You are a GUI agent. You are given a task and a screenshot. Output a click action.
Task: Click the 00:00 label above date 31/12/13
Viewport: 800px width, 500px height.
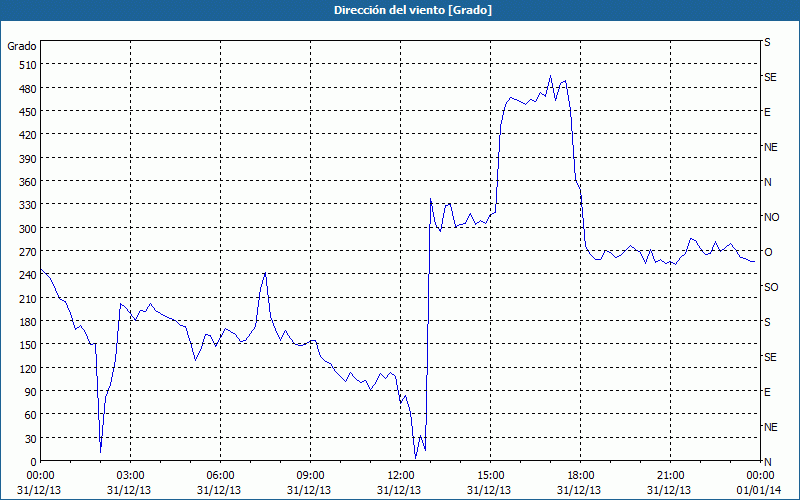40,476
